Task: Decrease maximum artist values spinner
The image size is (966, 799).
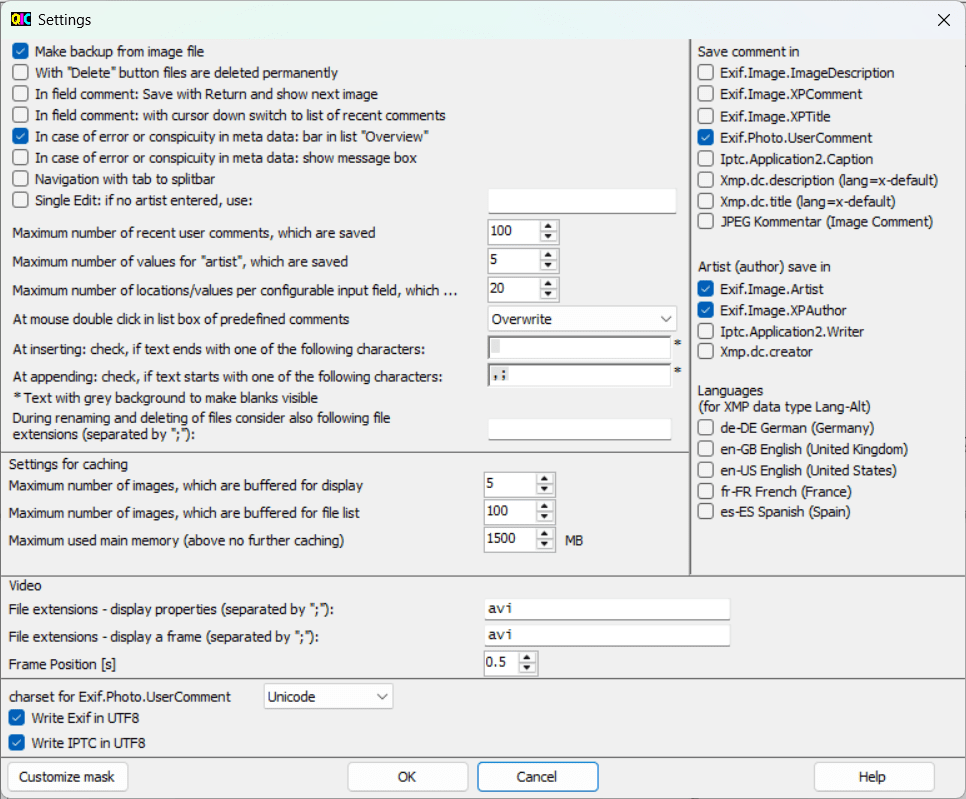Action: coord(547,266)
